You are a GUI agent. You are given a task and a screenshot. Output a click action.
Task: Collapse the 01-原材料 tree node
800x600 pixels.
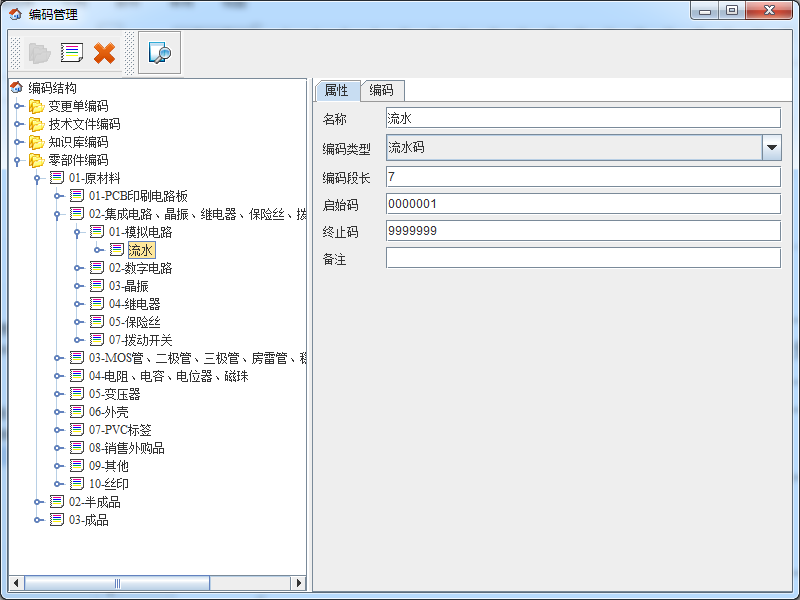(37, 179)
